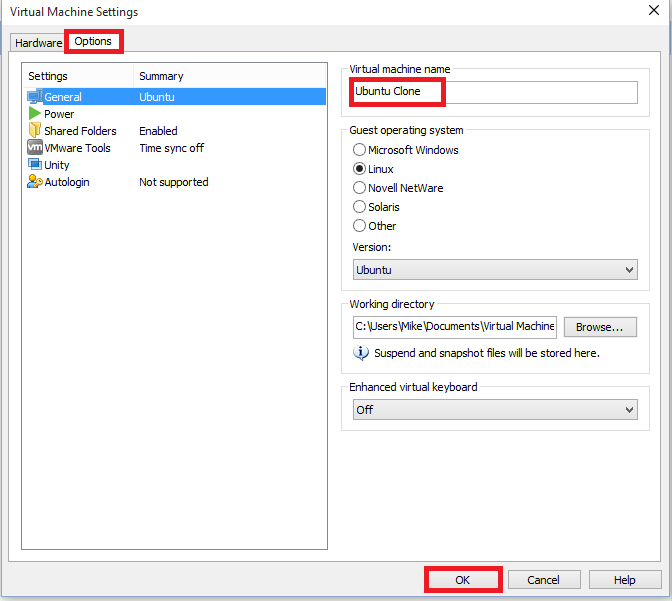Open the Options tab
Viewport: 672px width, 601px height.
pyautogui.click(x=93, y=42)
